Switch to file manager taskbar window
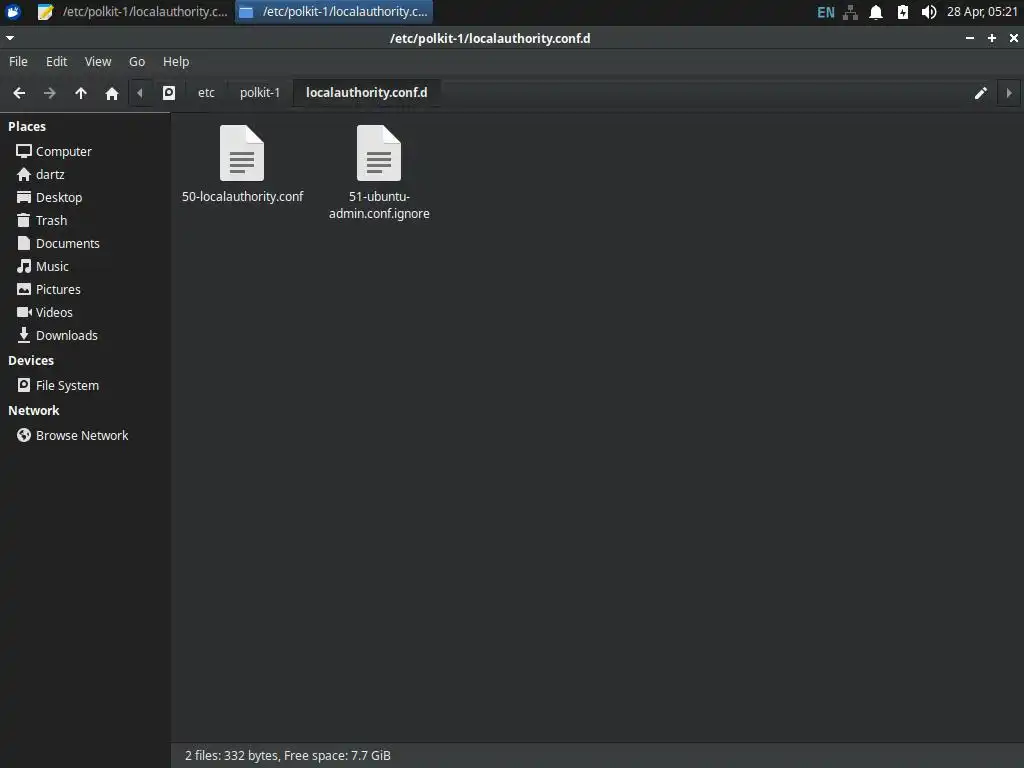 tap(334, 12)
